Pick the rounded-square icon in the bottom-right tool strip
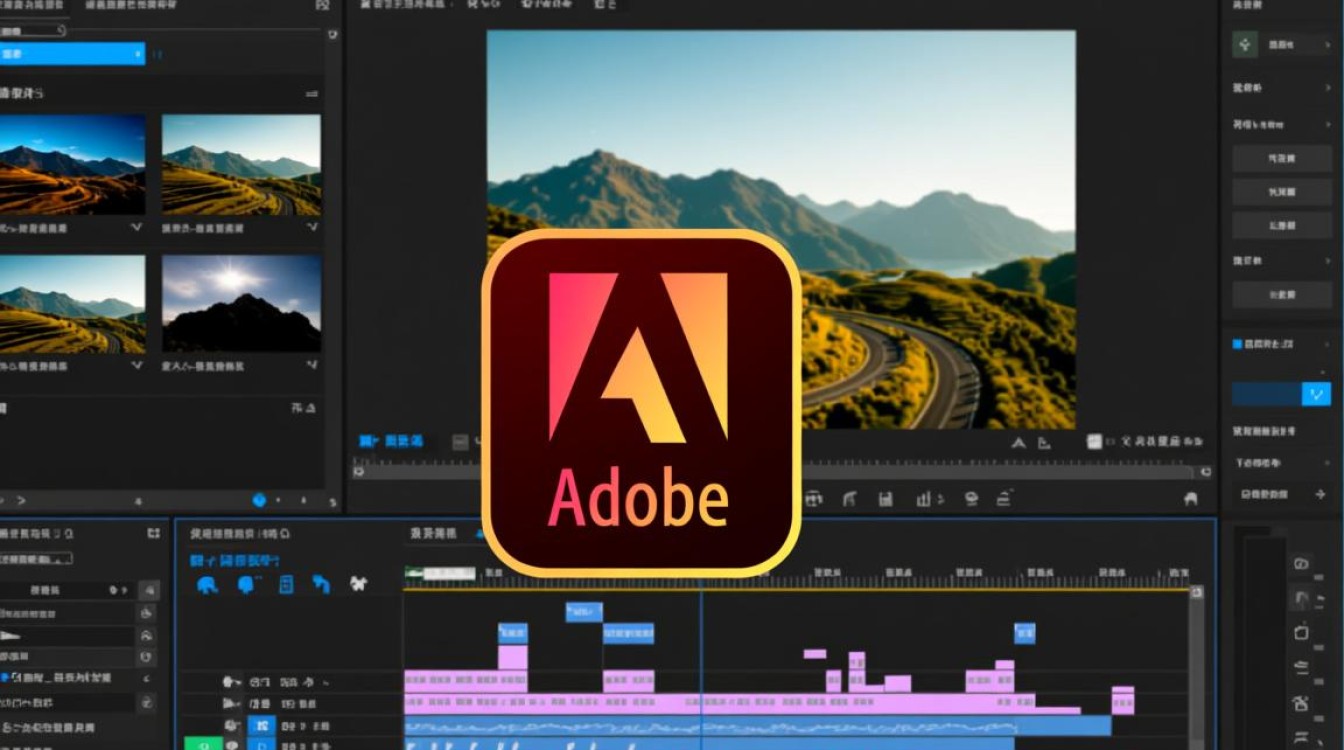The height and width of the screenshot is (750, 1344). (1301, 632)
